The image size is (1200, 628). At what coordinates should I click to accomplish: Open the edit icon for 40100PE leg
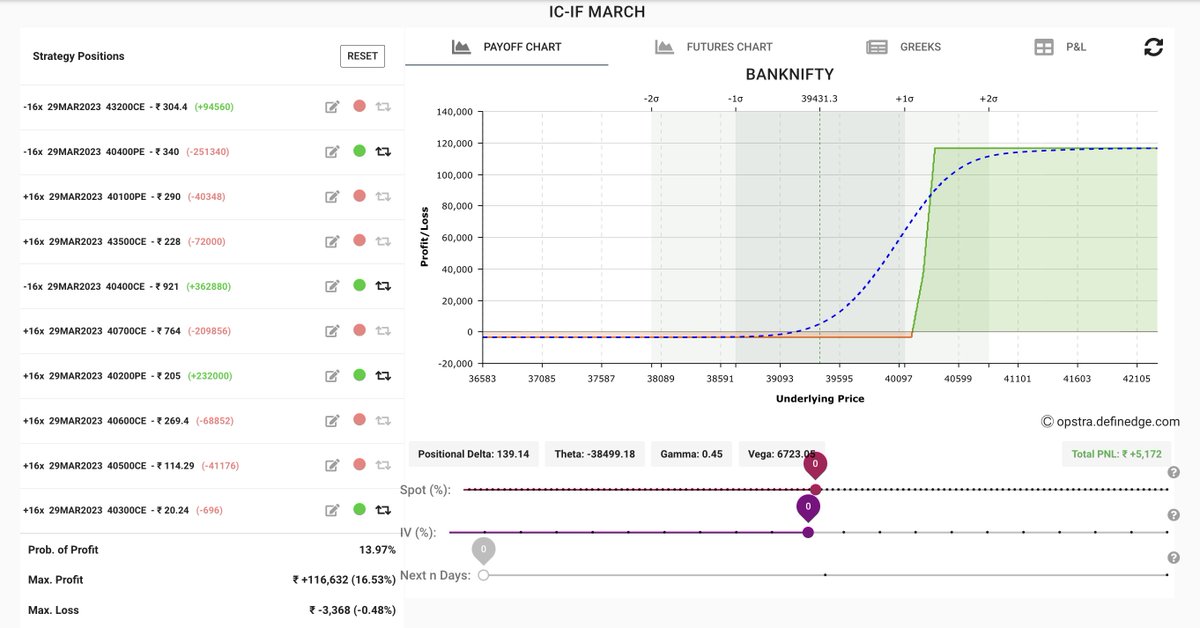[332, 196]
